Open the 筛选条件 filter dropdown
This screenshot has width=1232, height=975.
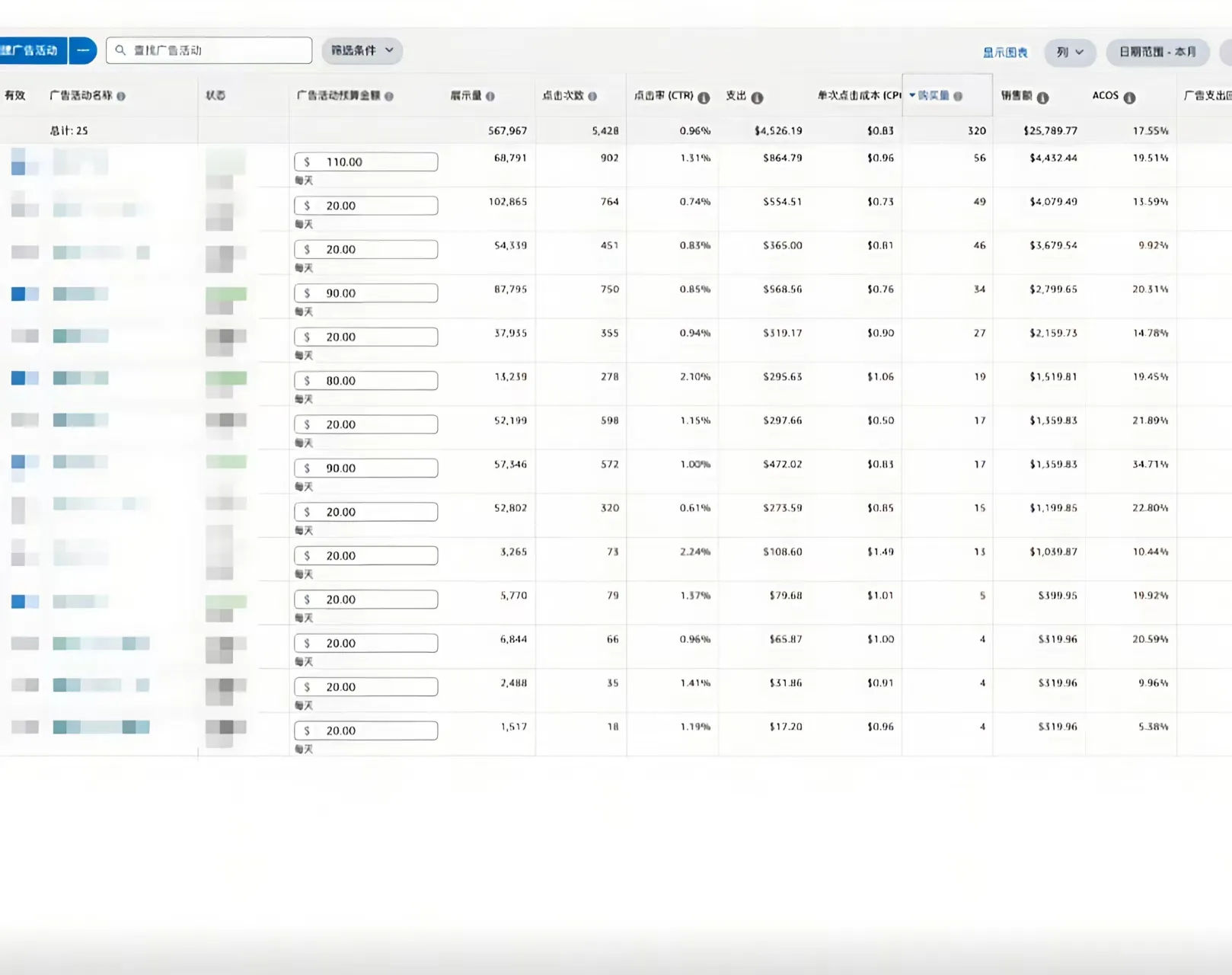click(362, 51)
